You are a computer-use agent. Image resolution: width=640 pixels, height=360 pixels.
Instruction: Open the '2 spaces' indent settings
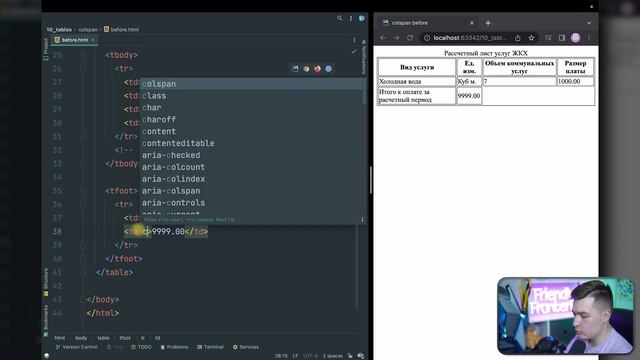click(333, 356)
